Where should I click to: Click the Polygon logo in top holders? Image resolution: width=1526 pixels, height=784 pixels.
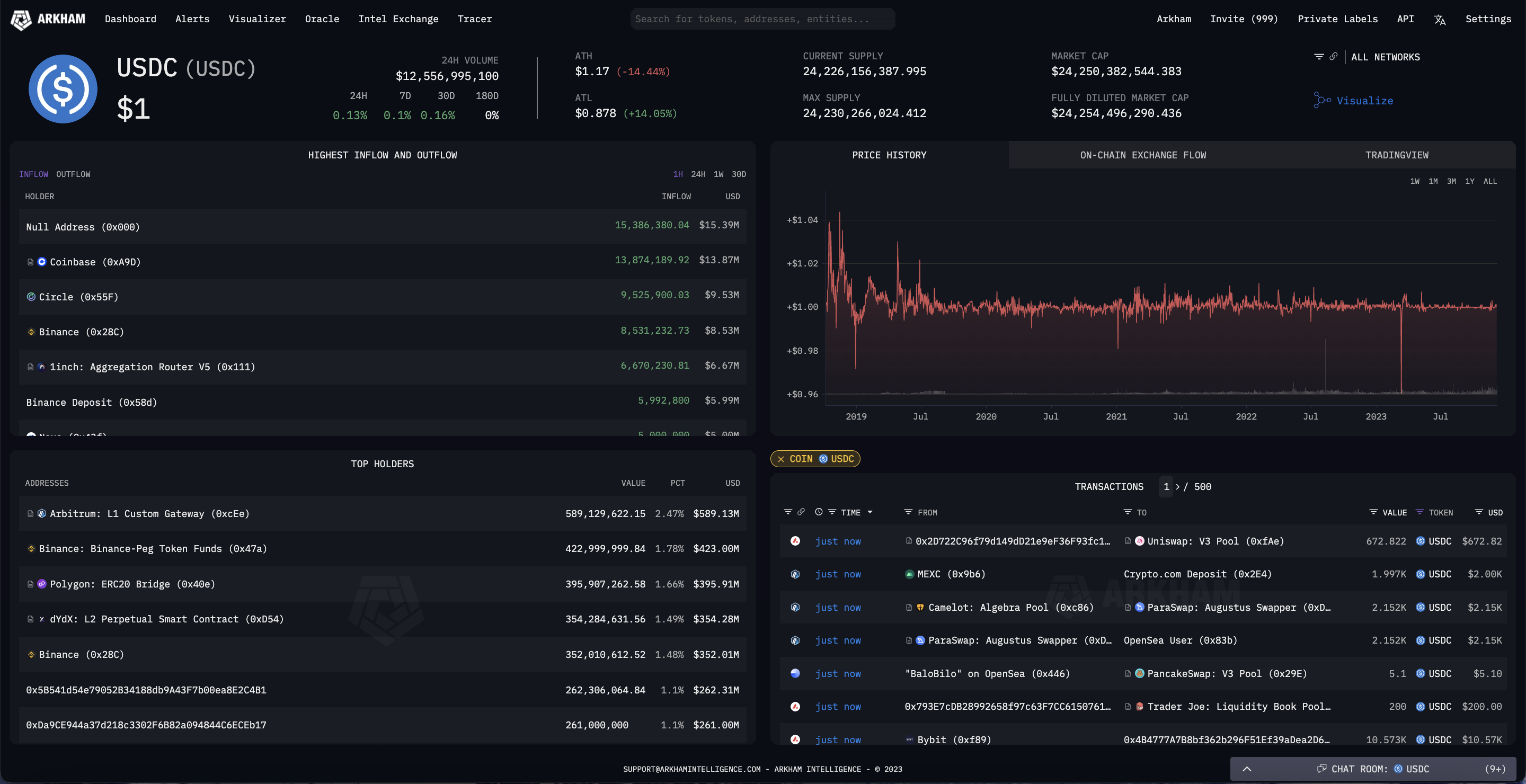(41, 584)
